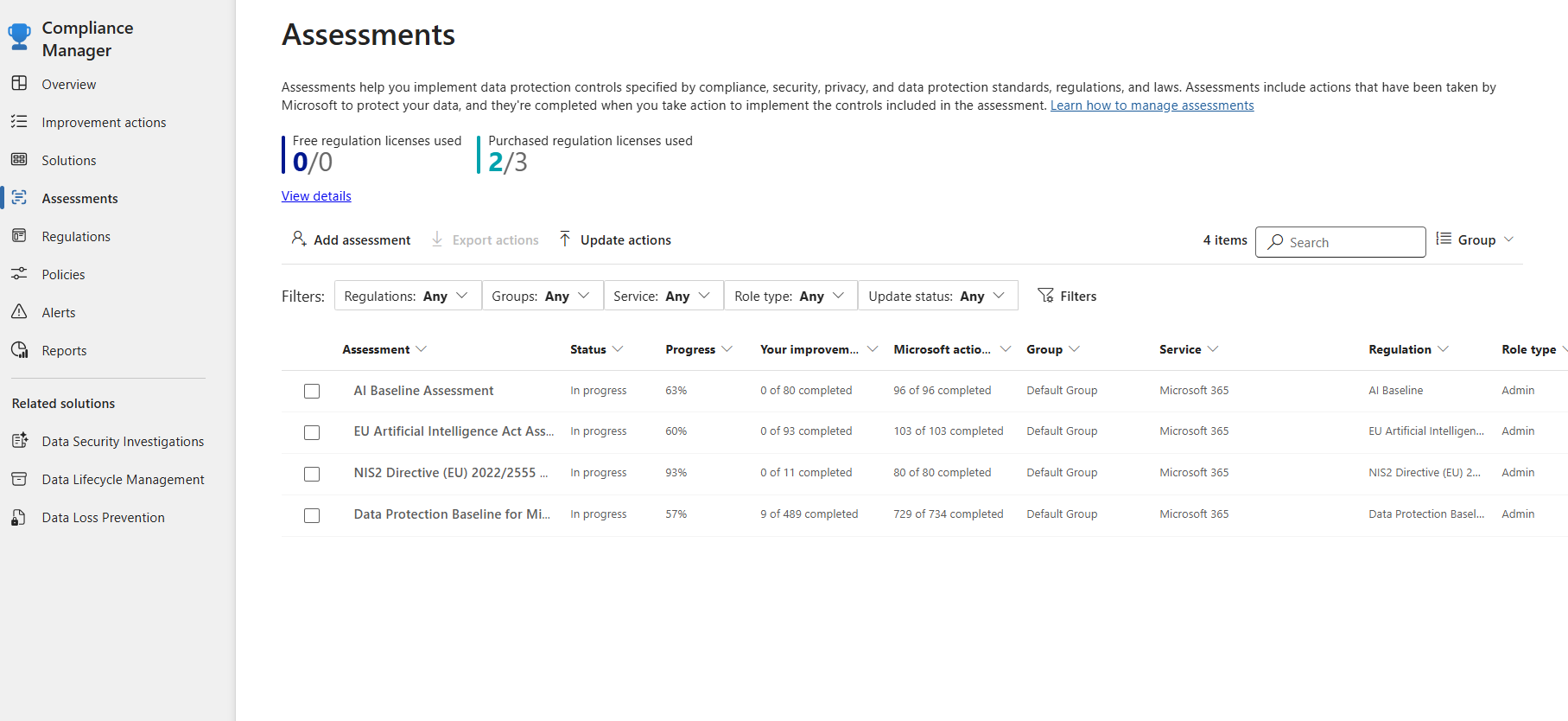Select the AI Baseline Assessment checkbox

(x=312, y=392)
